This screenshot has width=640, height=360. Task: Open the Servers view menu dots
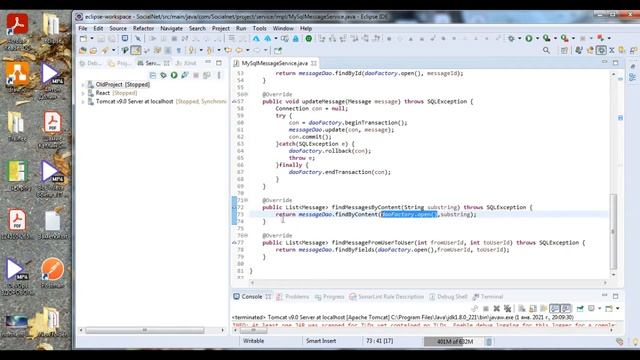click(x=219, y=76)
